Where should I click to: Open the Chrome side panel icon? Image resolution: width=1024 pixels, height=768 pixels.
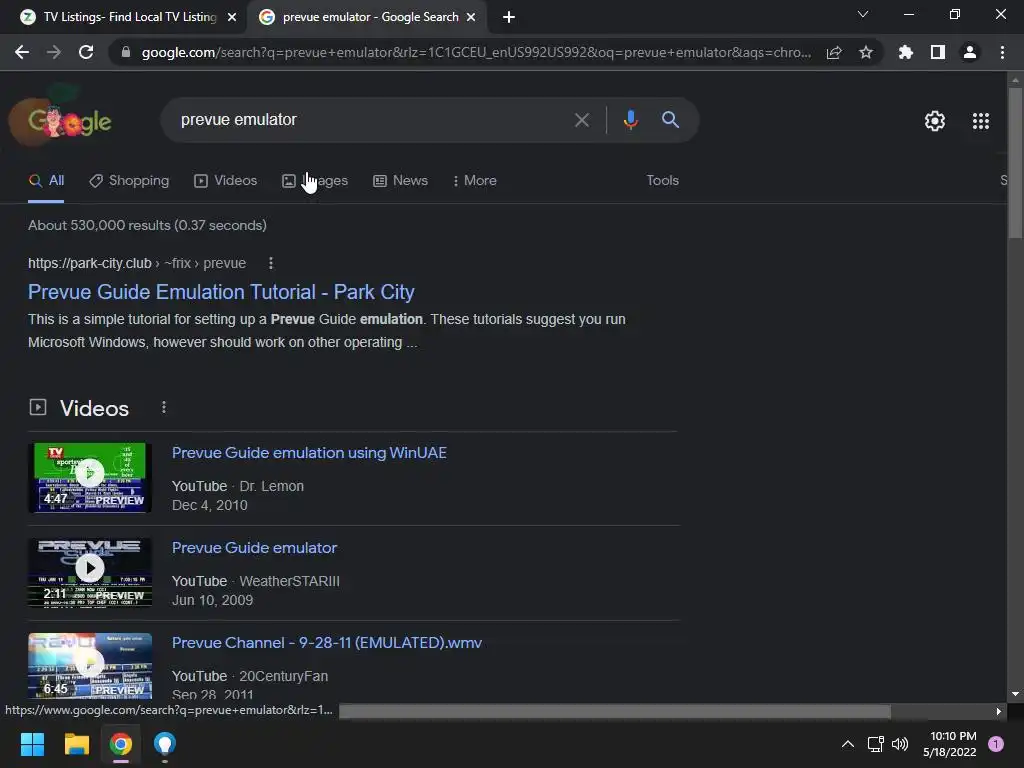point(938,52)
